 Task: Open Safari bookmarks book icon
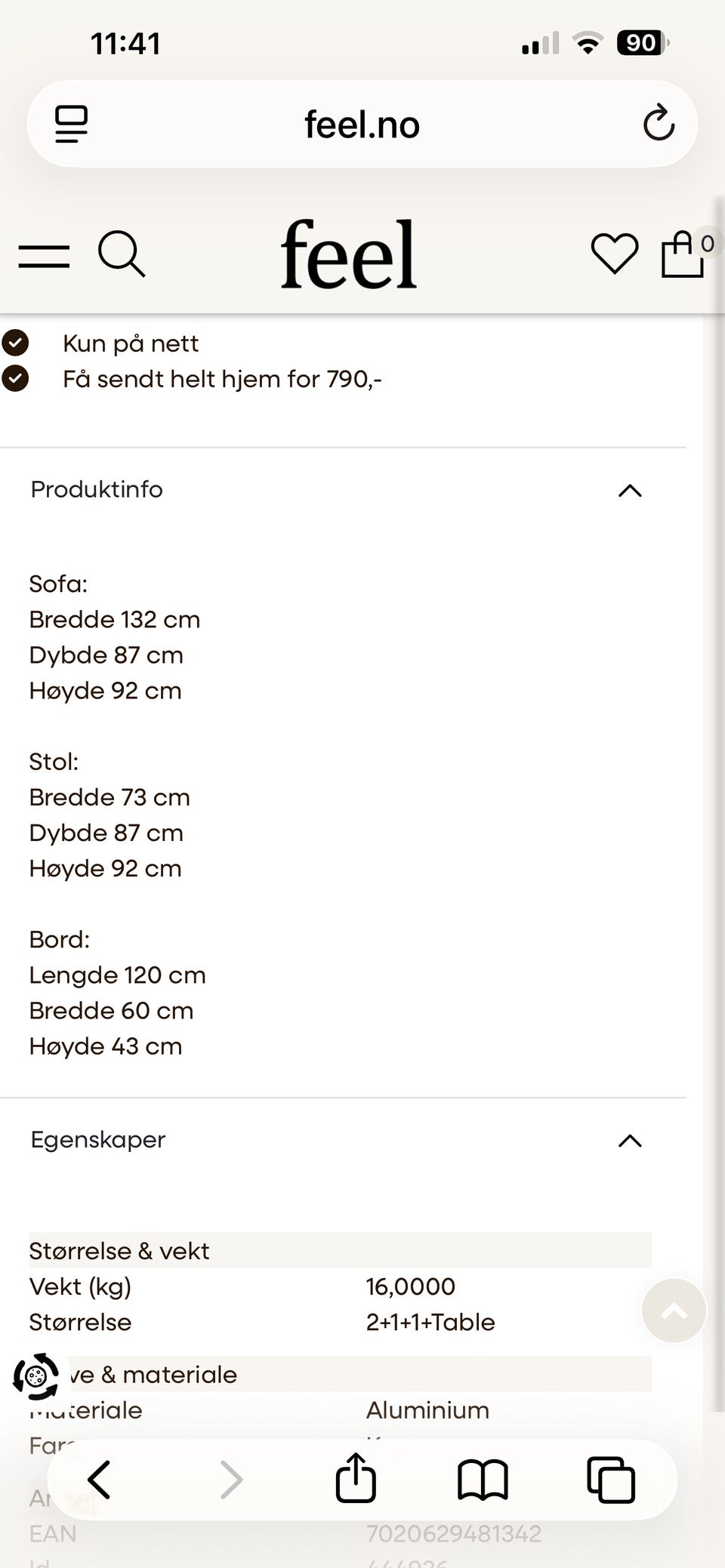[483, 1480]
